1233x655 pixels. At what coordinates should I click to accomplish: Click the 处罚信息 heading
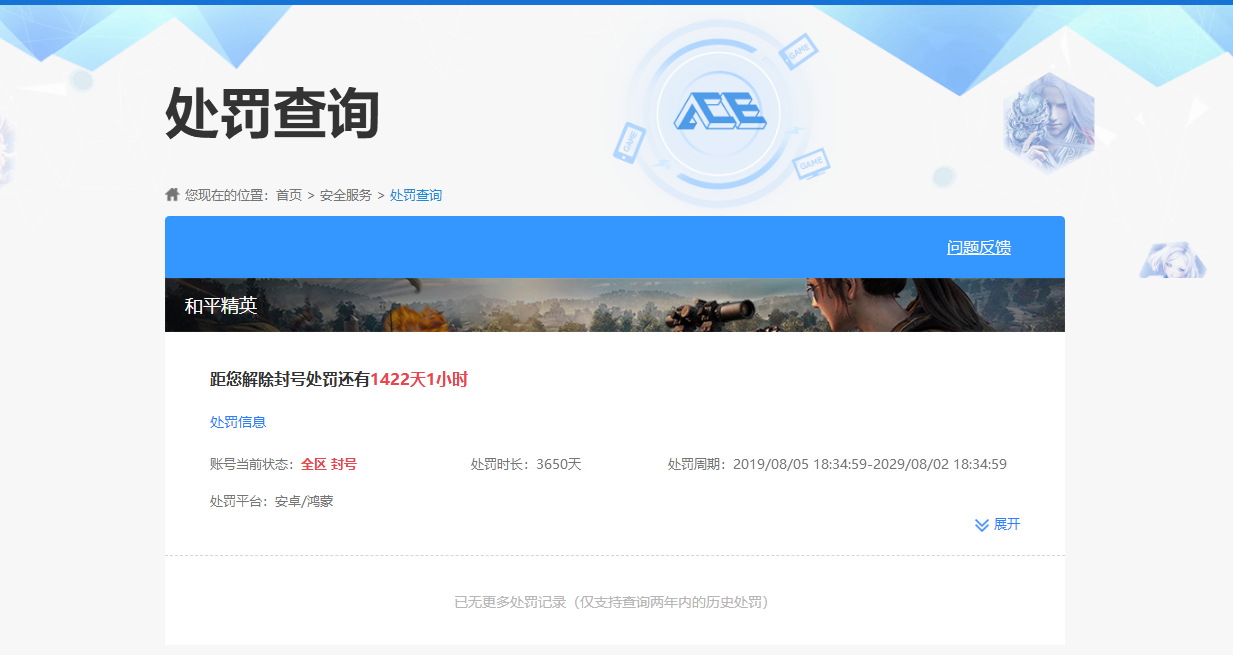click(x=238, y=422)
